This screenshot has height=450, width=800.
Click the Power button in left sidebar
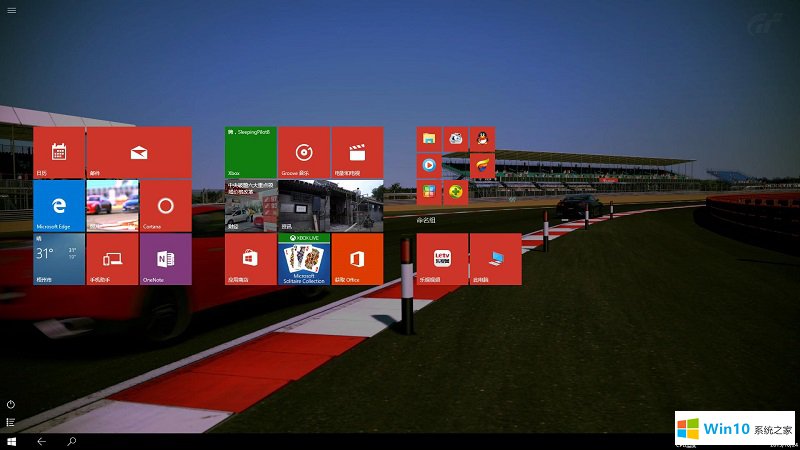click(x=11, y=405)
